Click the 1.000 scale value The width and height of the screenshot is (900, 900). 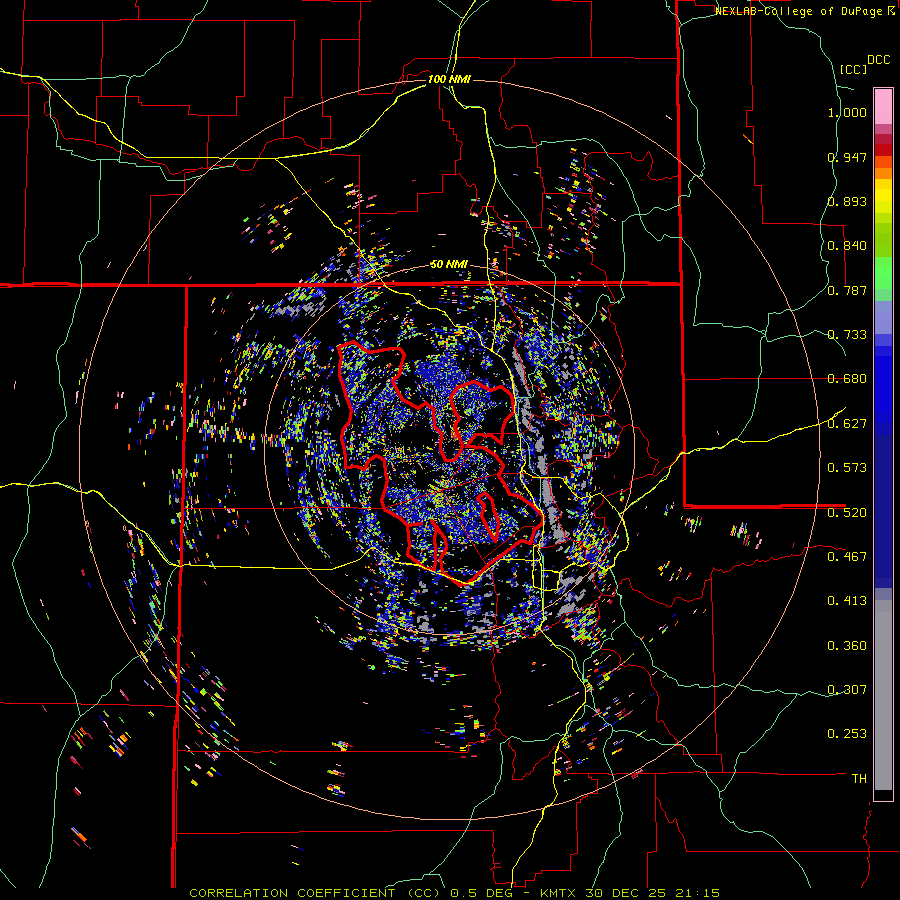coord(847,112)
